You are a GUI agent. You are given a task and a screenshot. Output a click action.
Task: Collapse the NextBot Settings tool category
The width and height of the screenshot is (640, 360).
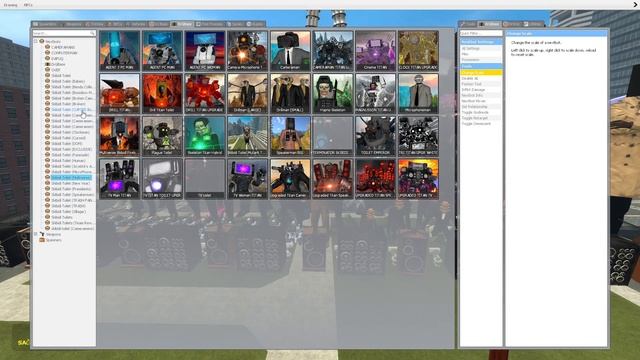(x=481, y=42)
